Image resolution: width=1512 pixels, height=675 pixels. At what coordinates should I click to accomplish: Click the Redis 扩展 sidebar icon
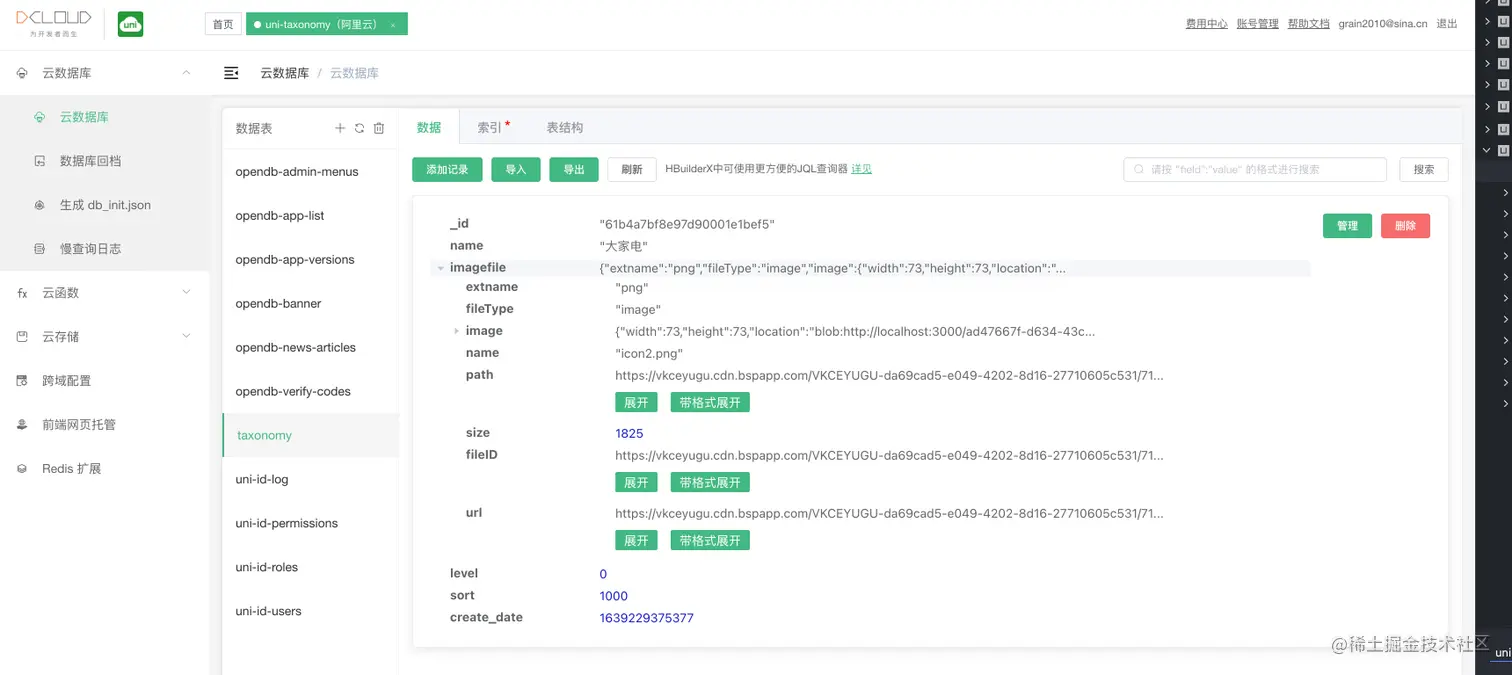click(22, 469)
